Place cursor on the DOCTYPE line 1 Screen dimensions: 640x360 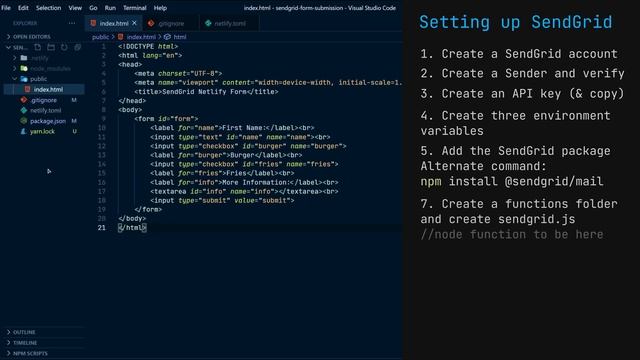point(148,47)
